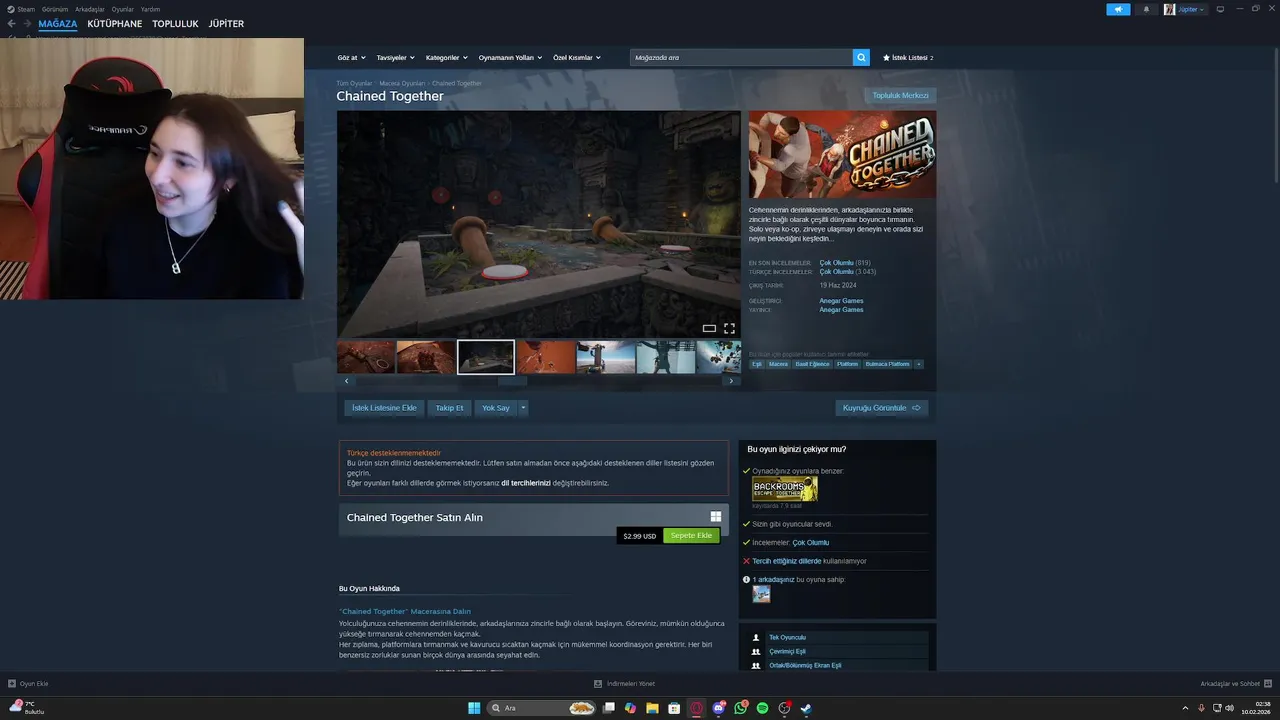Expand the Göz at dropdown
The image size is (1280, 720).
click(x=352, y=58)
